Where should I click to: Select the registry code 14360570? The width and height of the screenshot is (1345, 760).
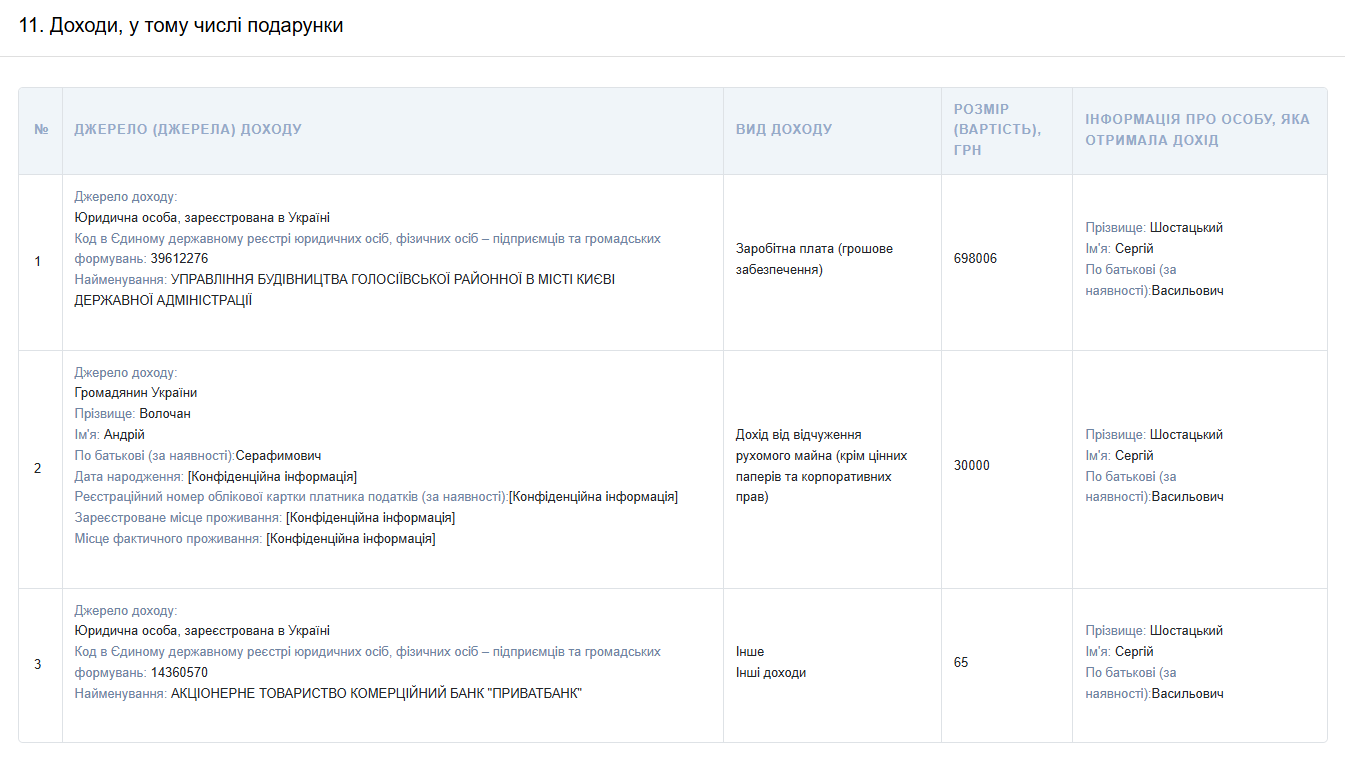[x=179, y=673]
